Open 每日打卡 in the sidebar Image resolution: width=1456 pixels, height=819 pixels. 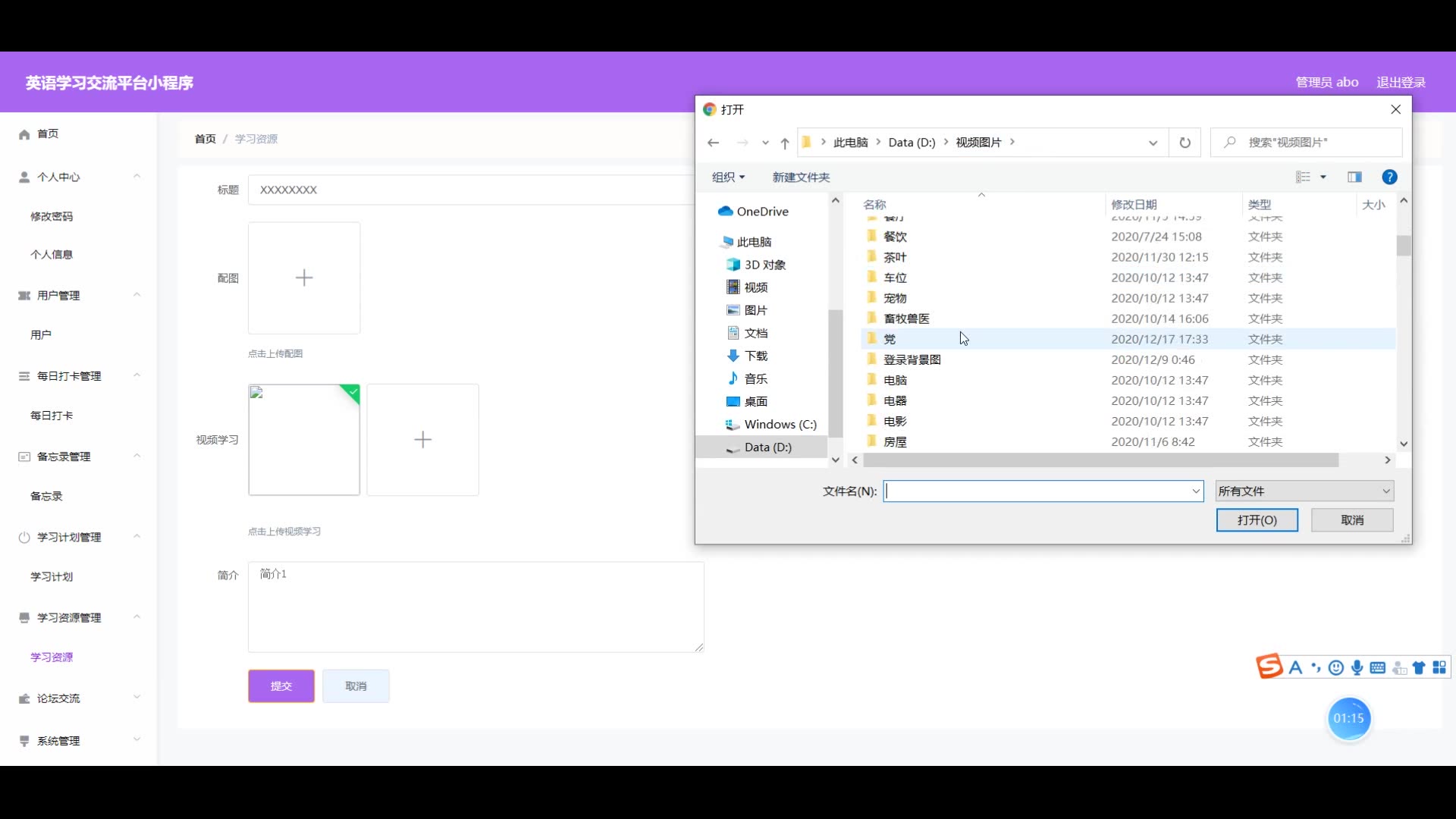tap(52, 416)
